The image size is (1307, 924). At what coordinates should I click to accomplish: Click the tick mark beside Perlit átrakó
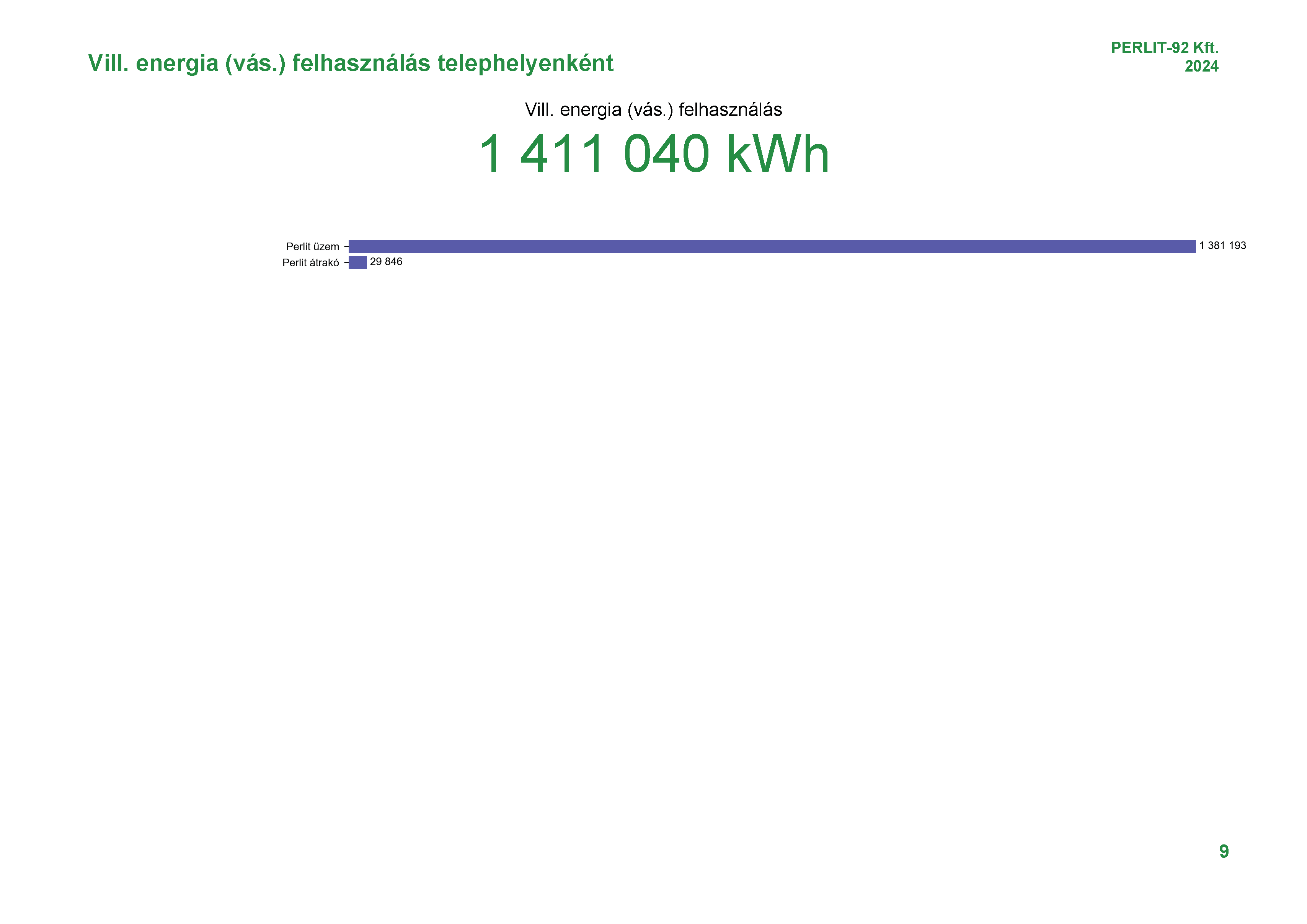pyautogui.click(x=346, y=262)
